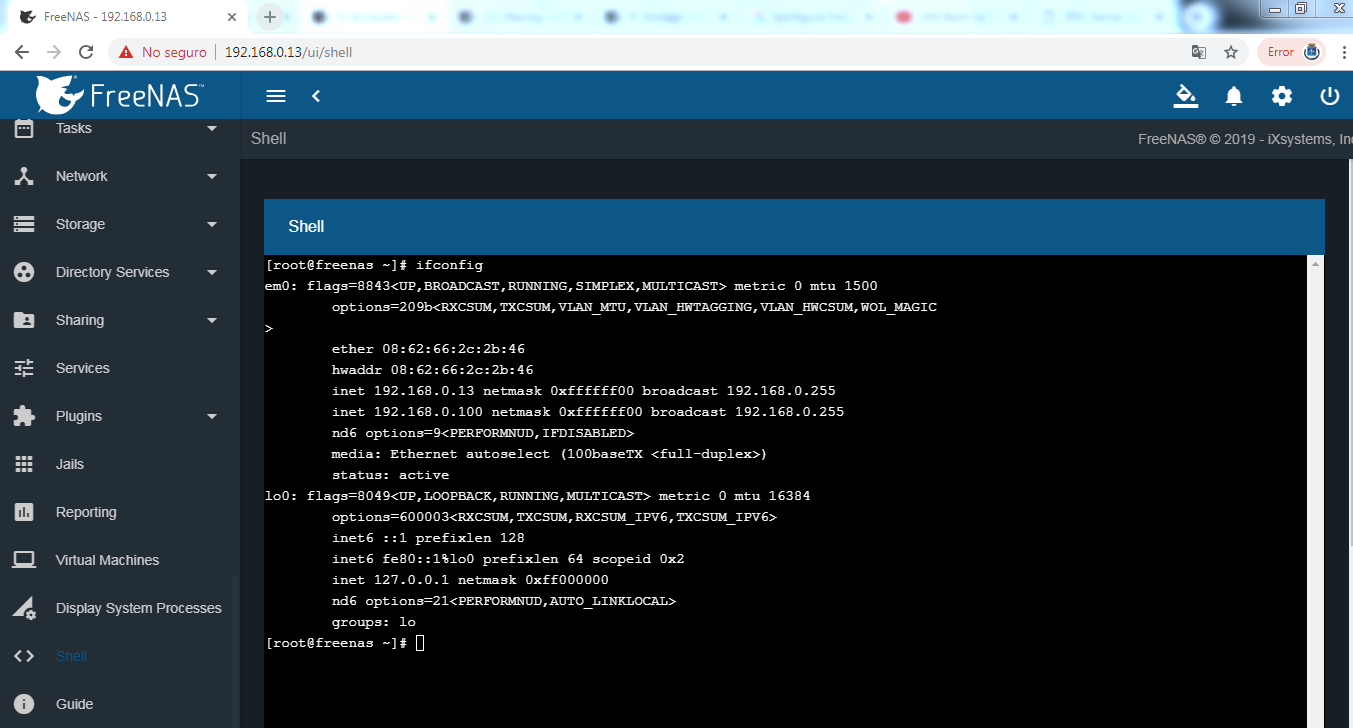Image resolution: width=1353 pixels, height=728 pixels.
Task: Expand the Network menu arrow
Action: (x=211, y=176)
